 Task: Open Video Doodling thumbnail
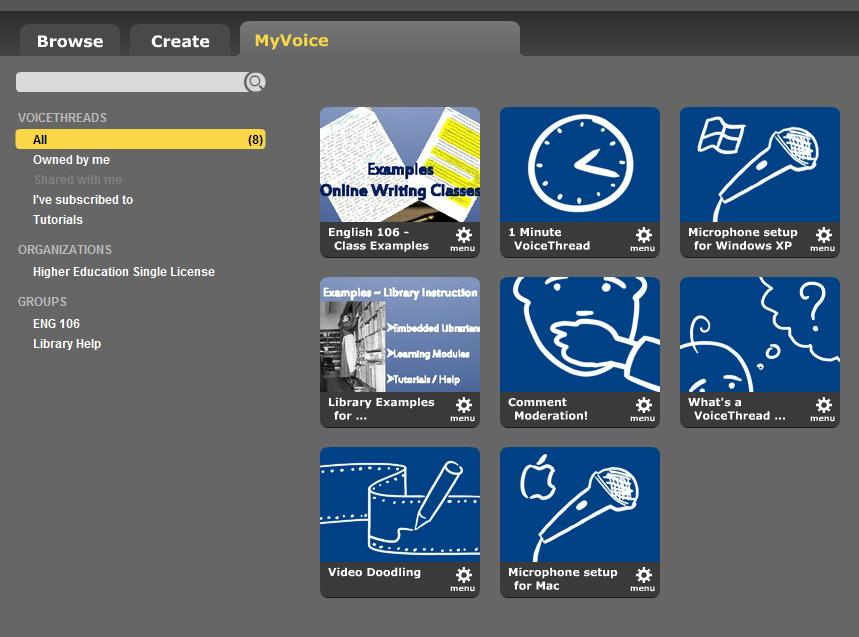click(400, 504)
